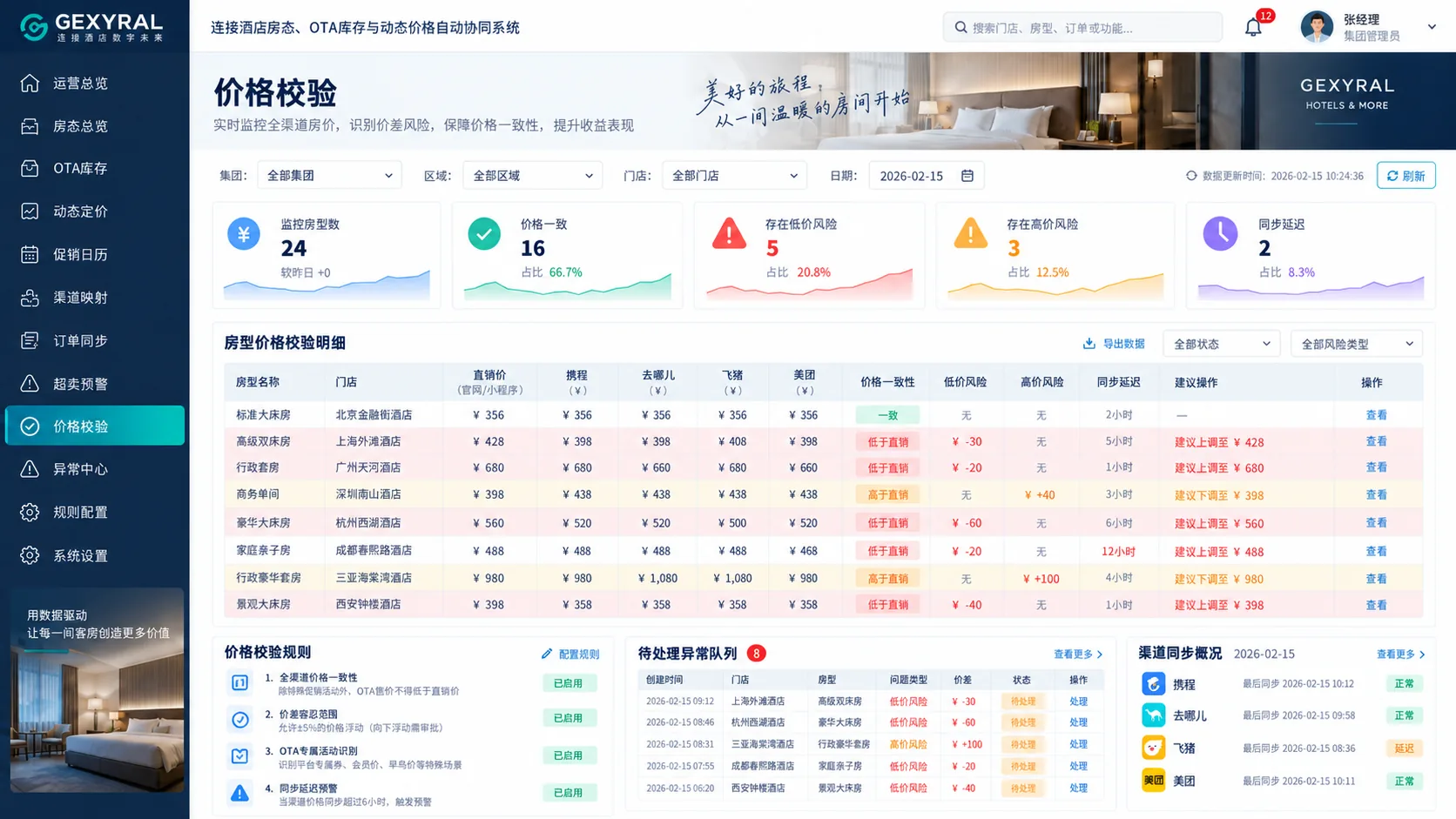Viewport: 1456px width, 819px height.
Task: Open the notification bell
Action: [1253, 27]
